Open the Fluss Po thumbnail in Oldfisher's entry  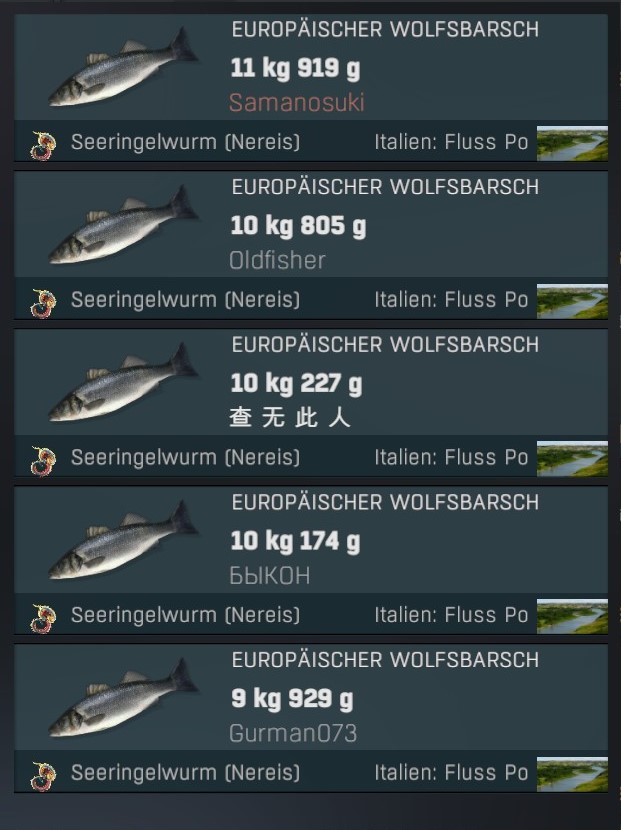[572, 301]
